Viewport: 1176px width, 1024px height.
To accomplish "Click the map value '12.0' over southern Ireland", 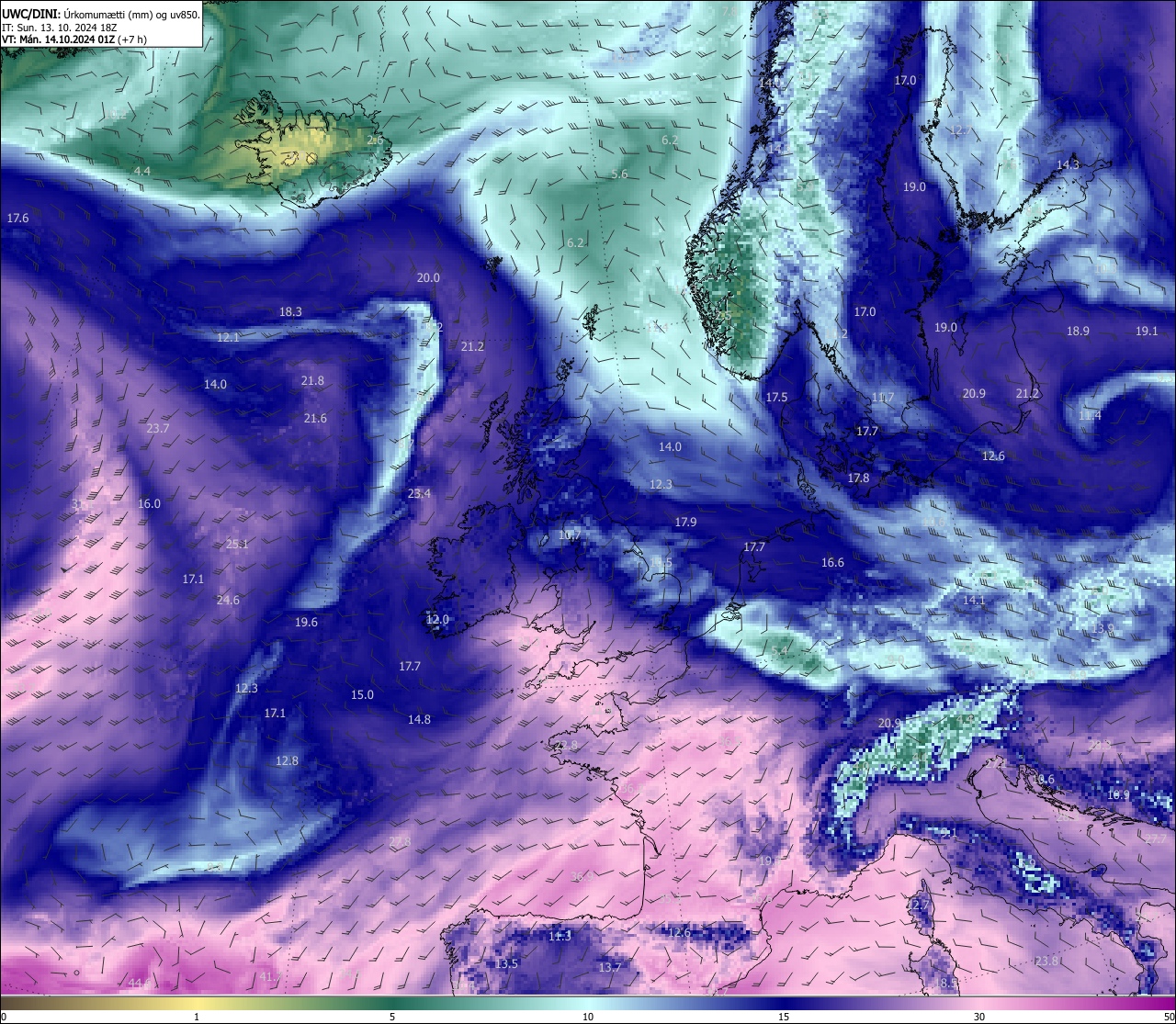I will 437,619.
